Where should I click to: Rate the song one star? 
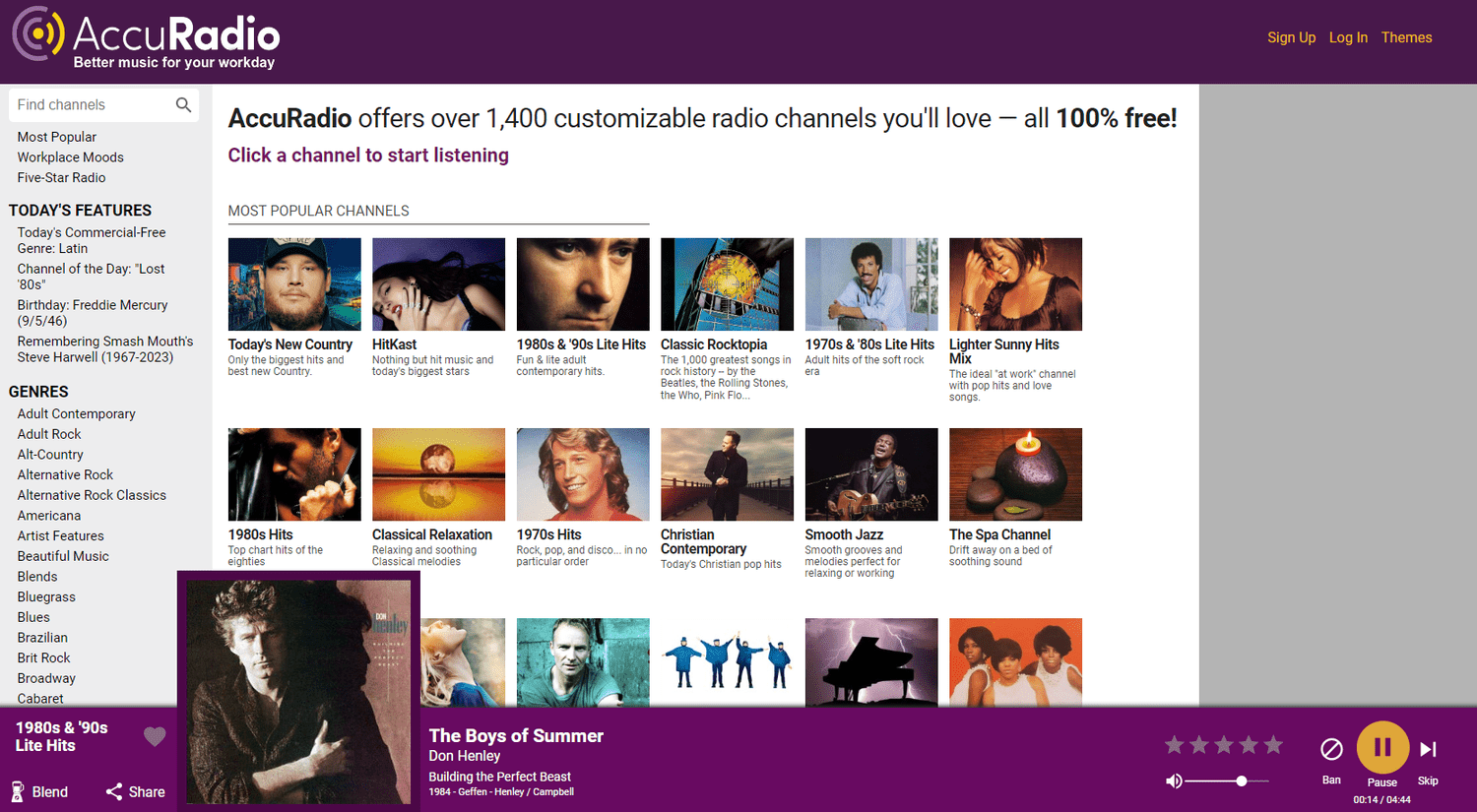tap(1174, 745)
